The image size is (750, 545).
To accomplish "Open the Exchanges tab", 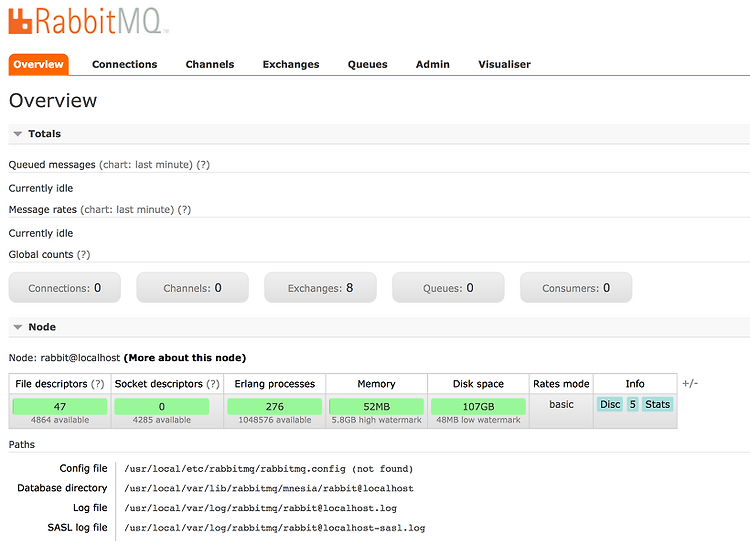I will 291,65.
